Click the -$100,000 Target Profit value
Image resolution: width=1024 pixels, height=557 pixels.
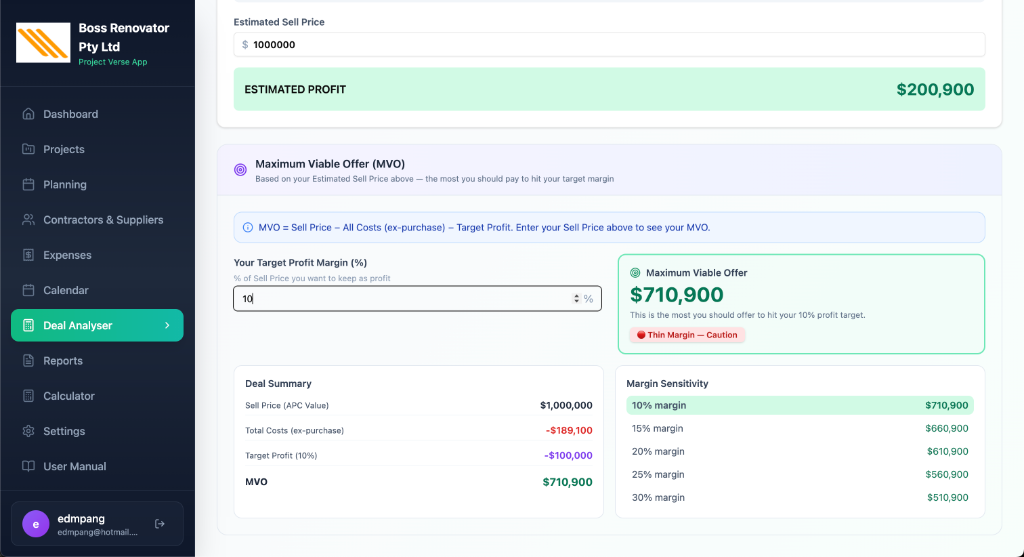(x=568, y=456)
